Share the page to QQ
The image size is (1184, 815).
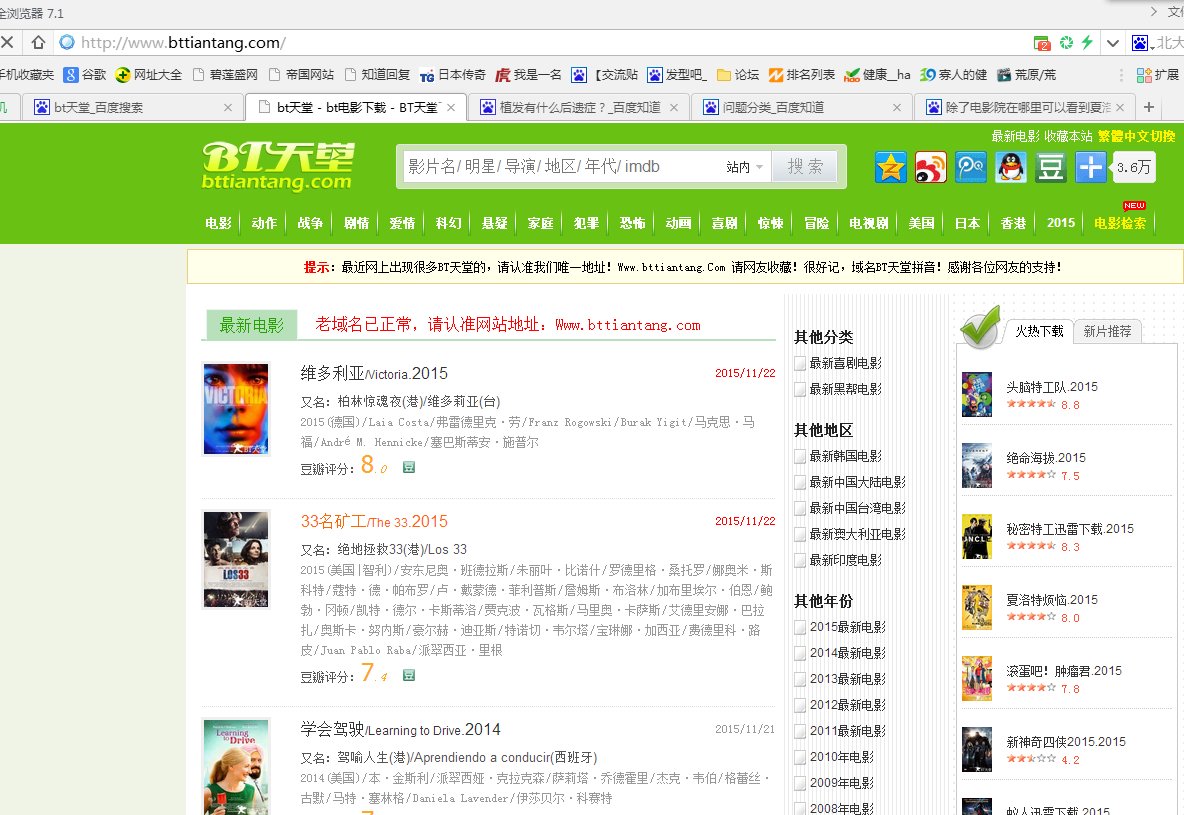click(1009, 168)
